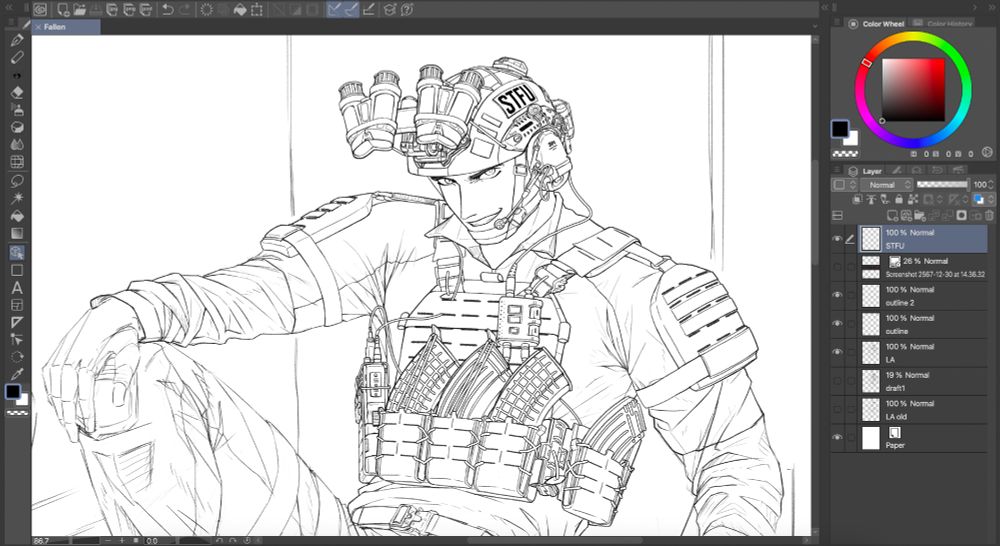Select the Blend droplets tool
Viewport: 1000px width, 546px height.
17,144
